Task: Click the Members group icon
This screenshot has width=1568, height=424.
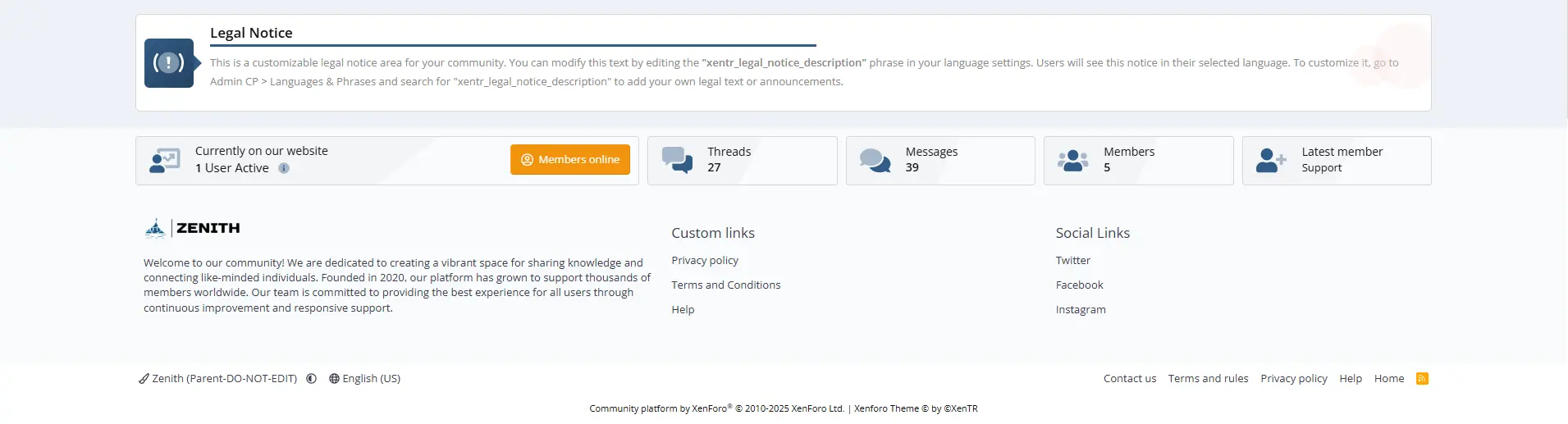Action: click(1073, 160)
